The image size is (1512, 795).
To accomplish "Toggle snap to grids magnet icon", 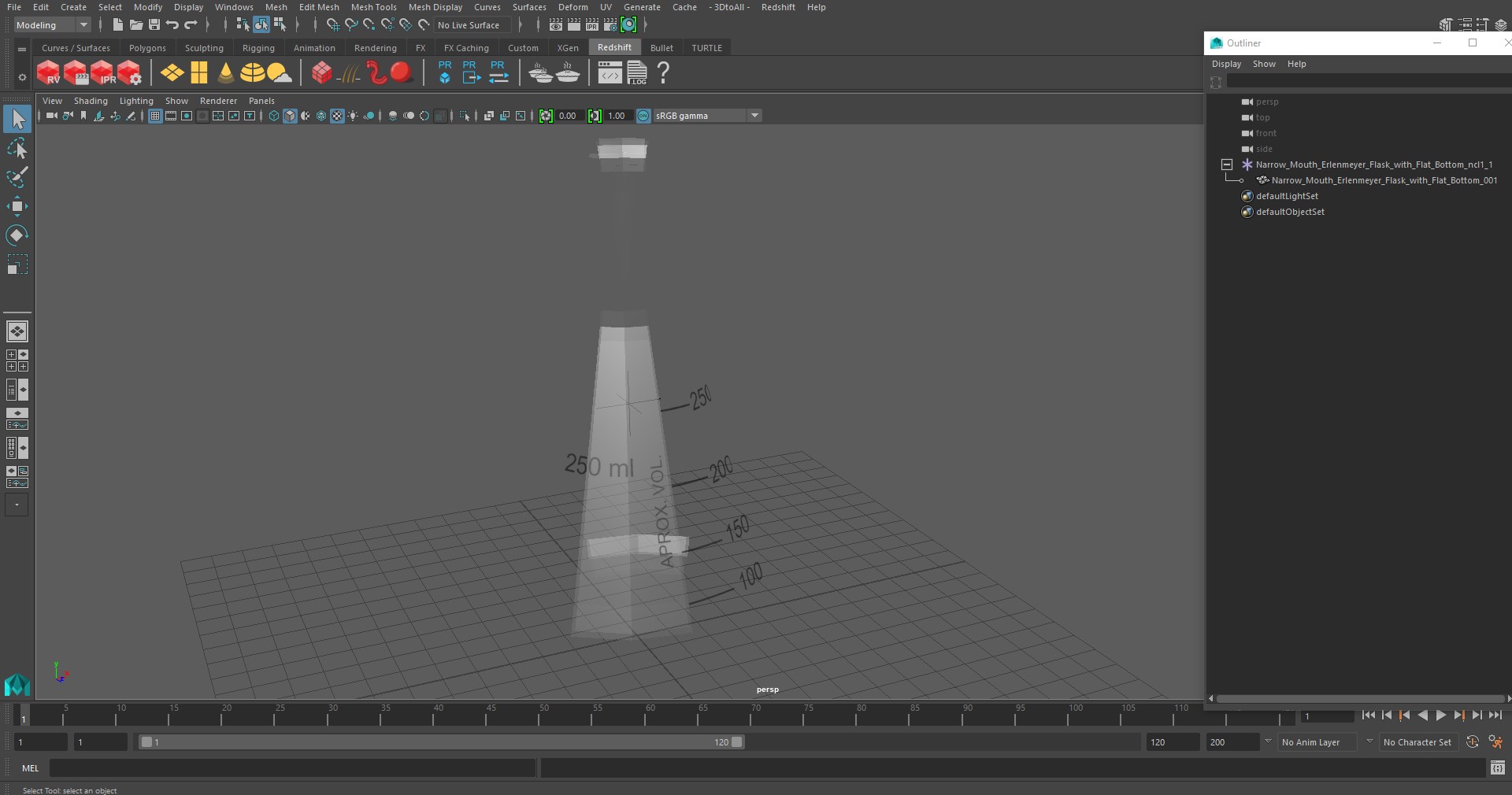I will pyautogui.click(x=332, y=25).
